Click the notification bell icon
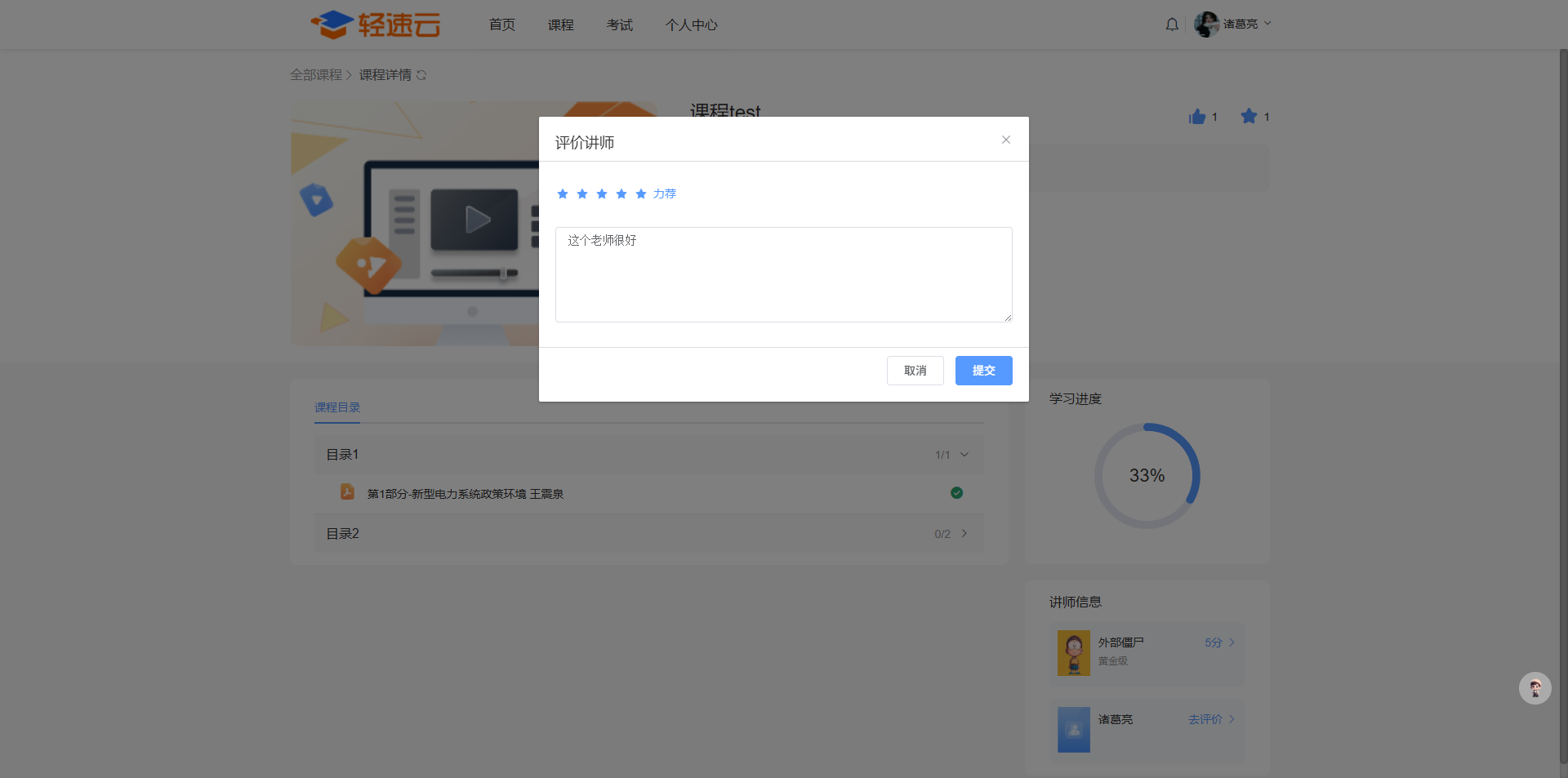 click(1172, 24)
